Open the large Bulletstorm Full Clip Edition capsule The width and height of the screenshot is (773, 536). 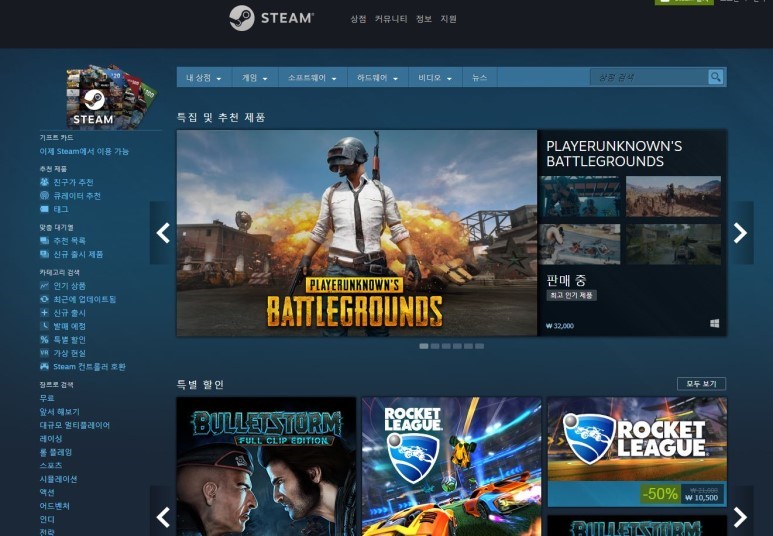266,466
